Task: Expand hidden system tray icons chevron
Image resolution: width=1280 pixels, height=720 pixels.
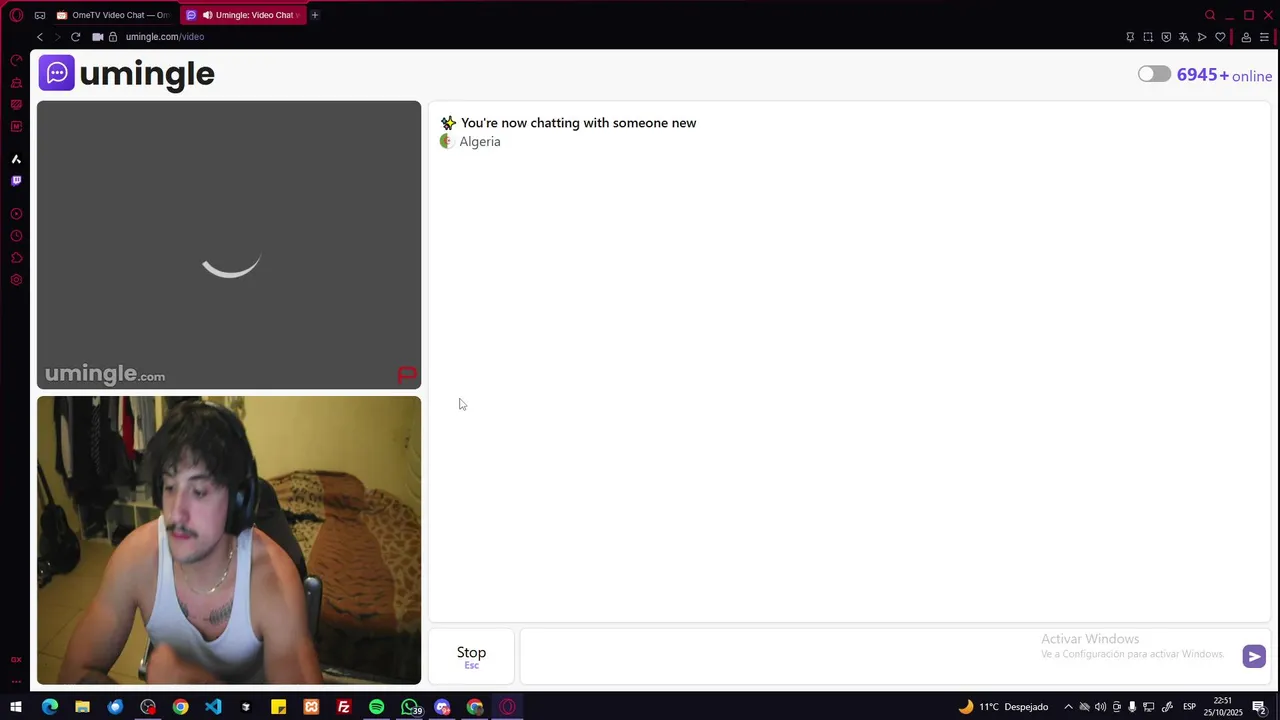Action: coord(1068,707)
